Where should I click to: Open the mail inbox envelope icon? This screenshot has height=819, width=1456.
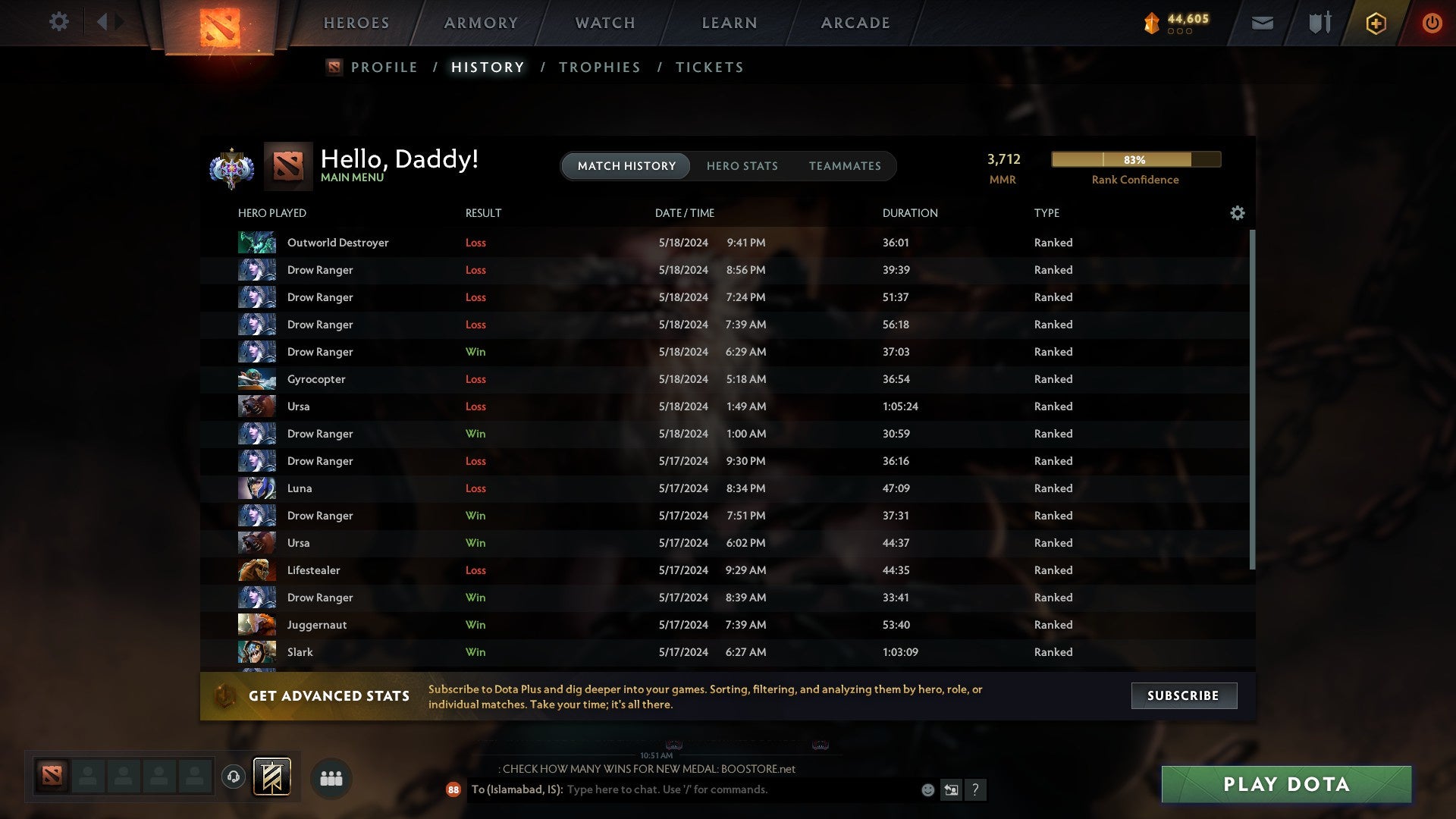[1262, 24]
